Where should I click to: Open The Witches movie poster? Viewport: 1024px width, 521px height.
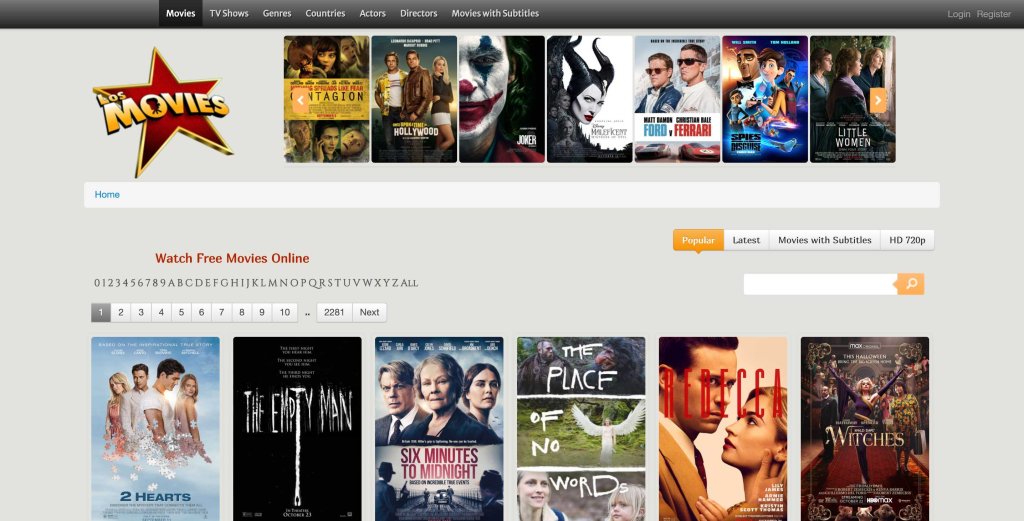tap(865, 429)
